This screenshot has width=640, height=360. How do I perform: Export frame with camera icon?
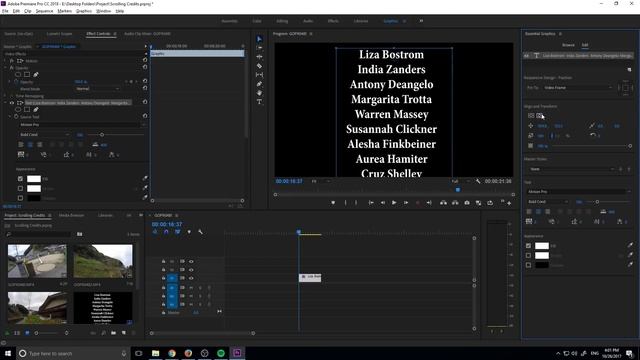point(467,202)
